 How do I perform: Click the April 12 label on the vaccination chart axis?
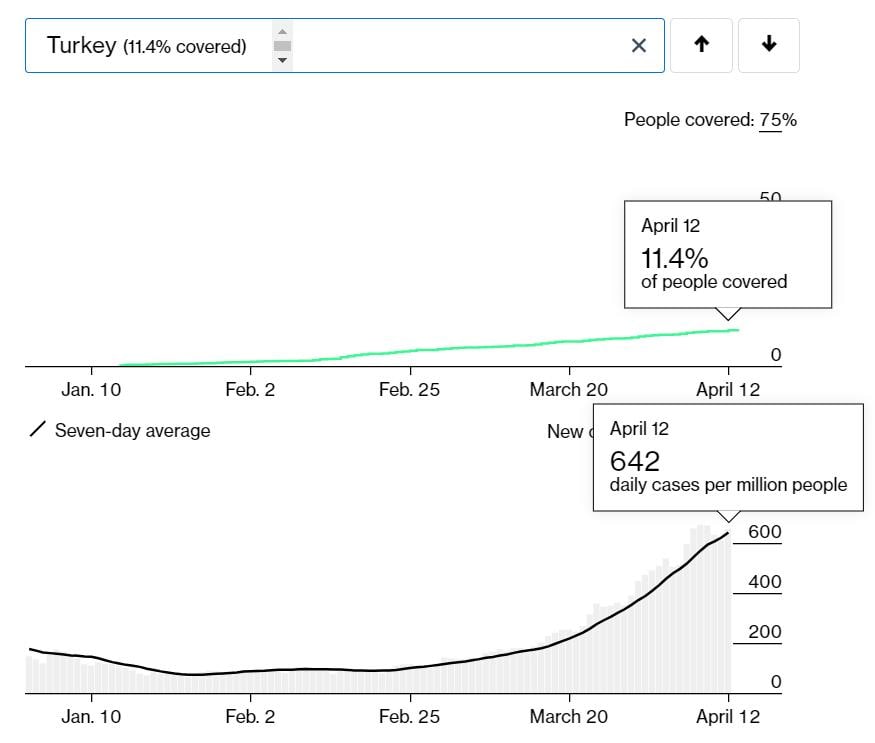[x=728, y=390]
